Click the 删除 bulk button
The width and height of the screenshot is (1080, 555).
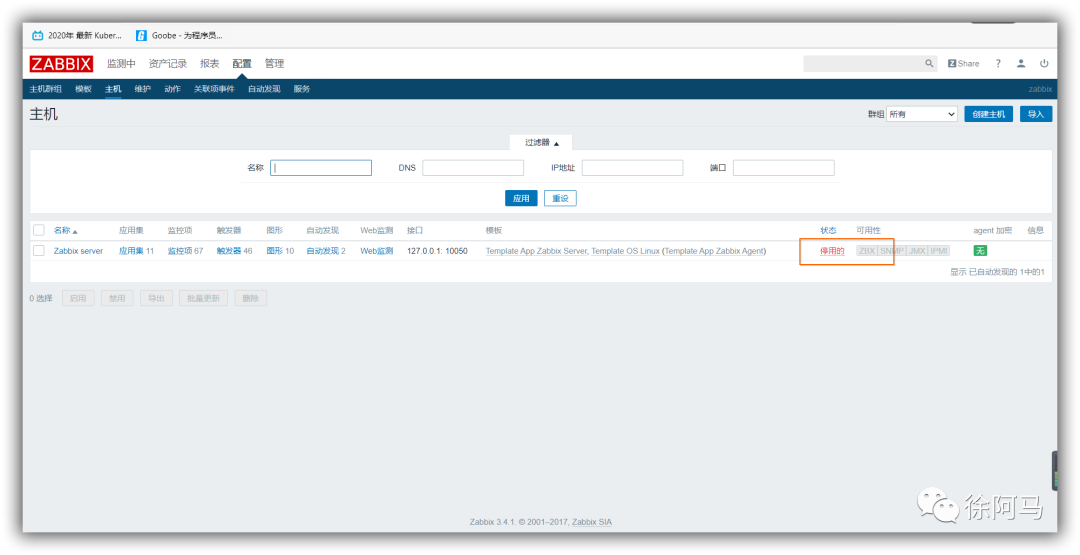coord(251,298)
